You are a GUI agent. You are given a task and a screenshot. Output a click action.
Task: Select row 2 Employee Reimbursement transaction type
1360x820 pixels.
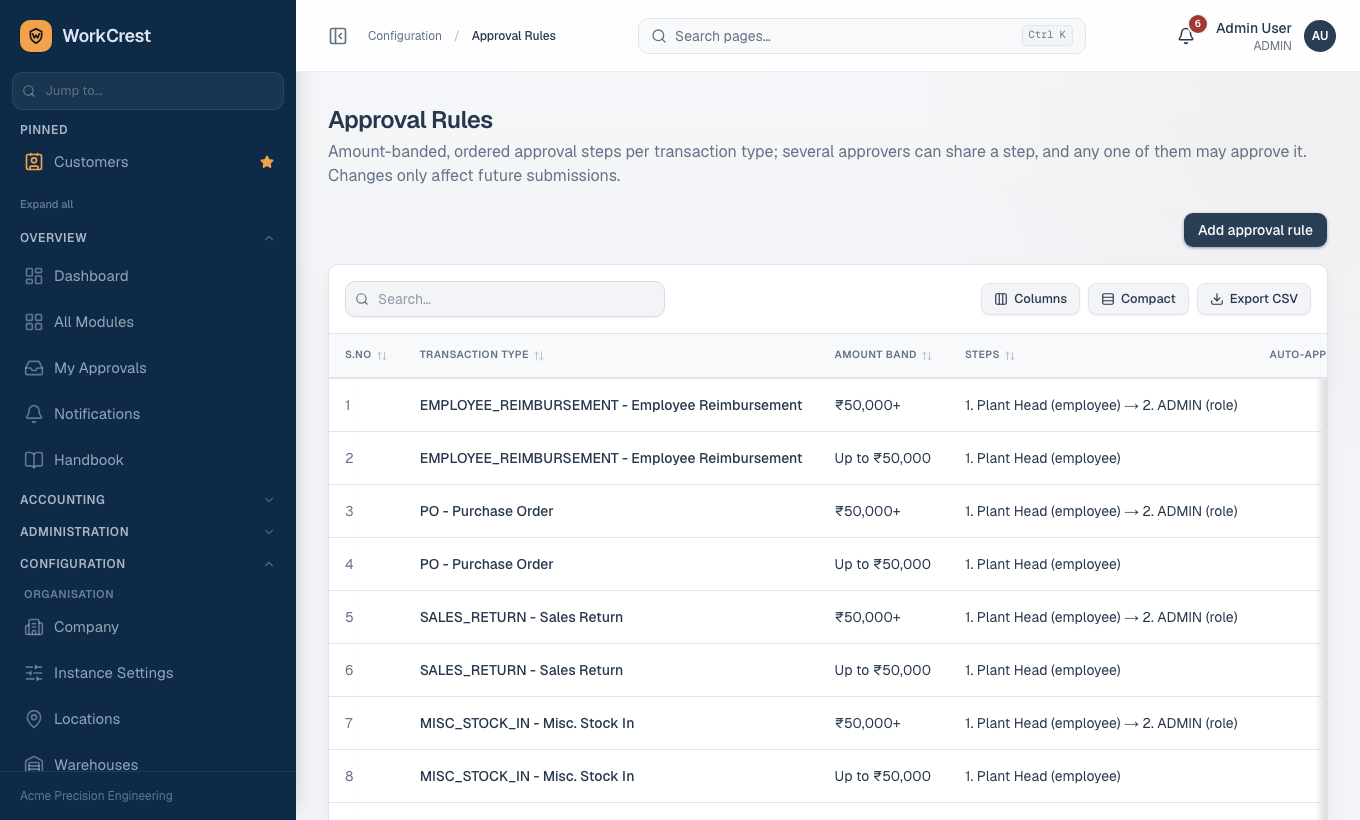(x=611, y=458)
